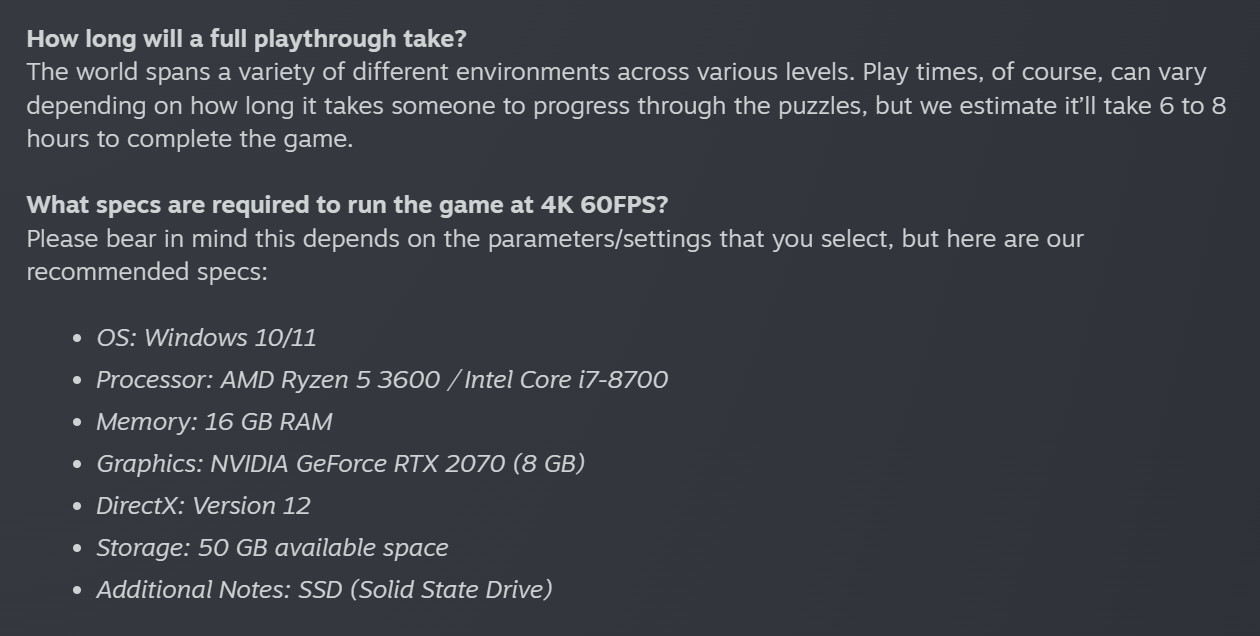
Task: Click the line starting "The world spans a variety"
Action: click(x=616, y=73)
